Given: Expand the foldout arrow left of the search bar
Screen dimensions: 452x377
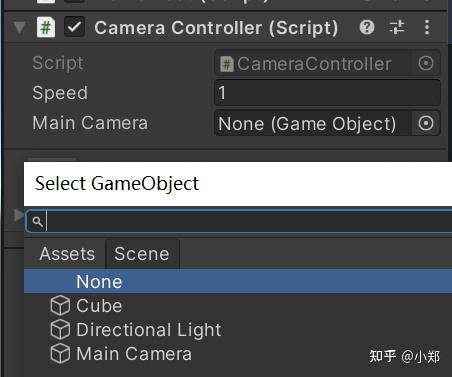Looking at the screenshot, I should pyautogui.click(x=18, y=215).
